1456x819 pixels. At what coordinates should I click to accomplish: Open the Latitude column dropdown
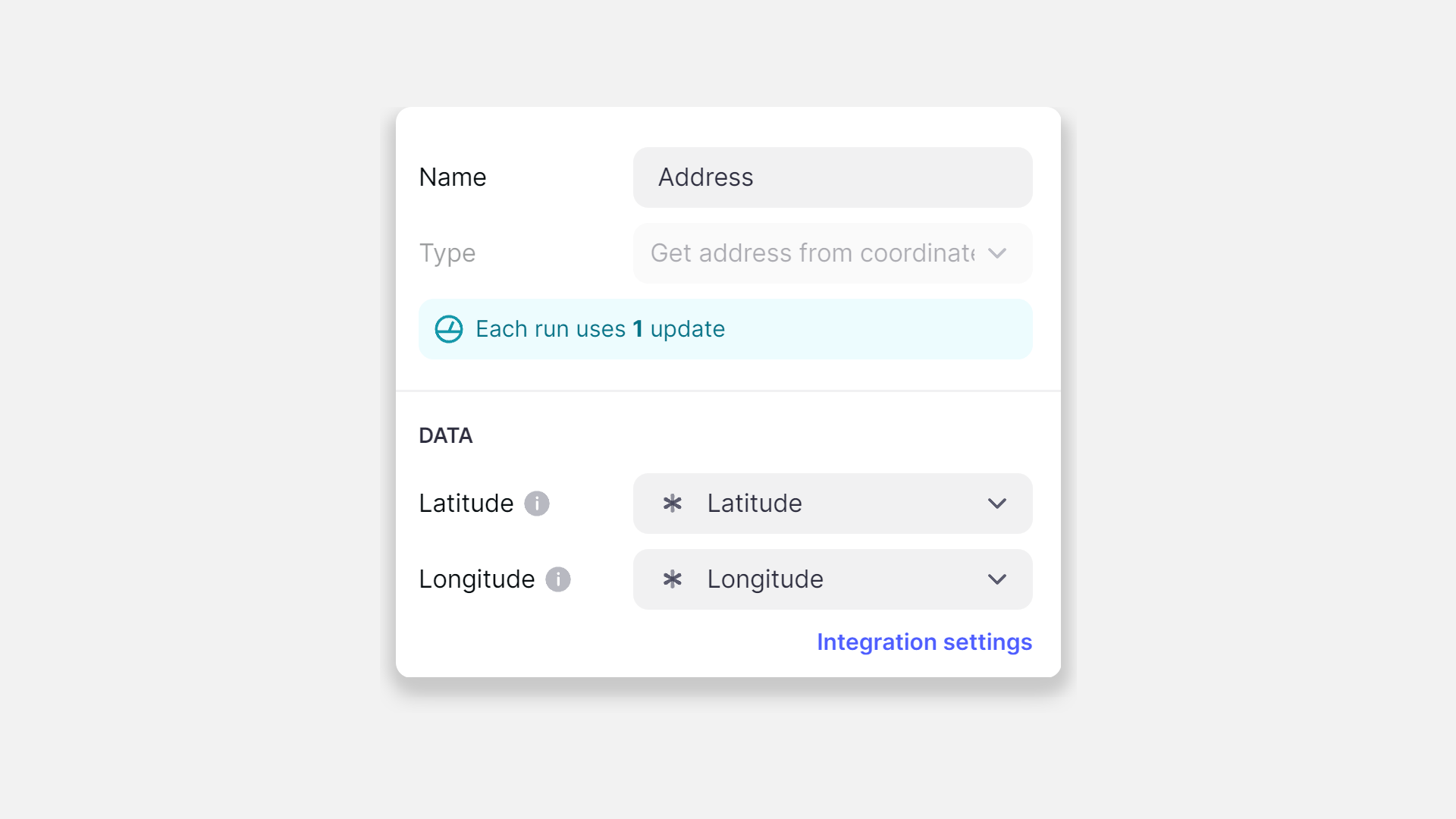click(832, 504)
